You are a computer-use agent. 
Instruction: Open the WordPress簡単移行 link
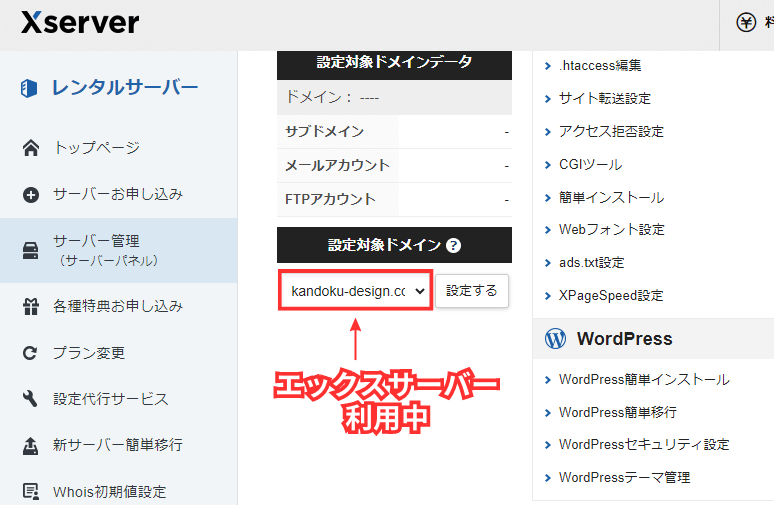618,412
